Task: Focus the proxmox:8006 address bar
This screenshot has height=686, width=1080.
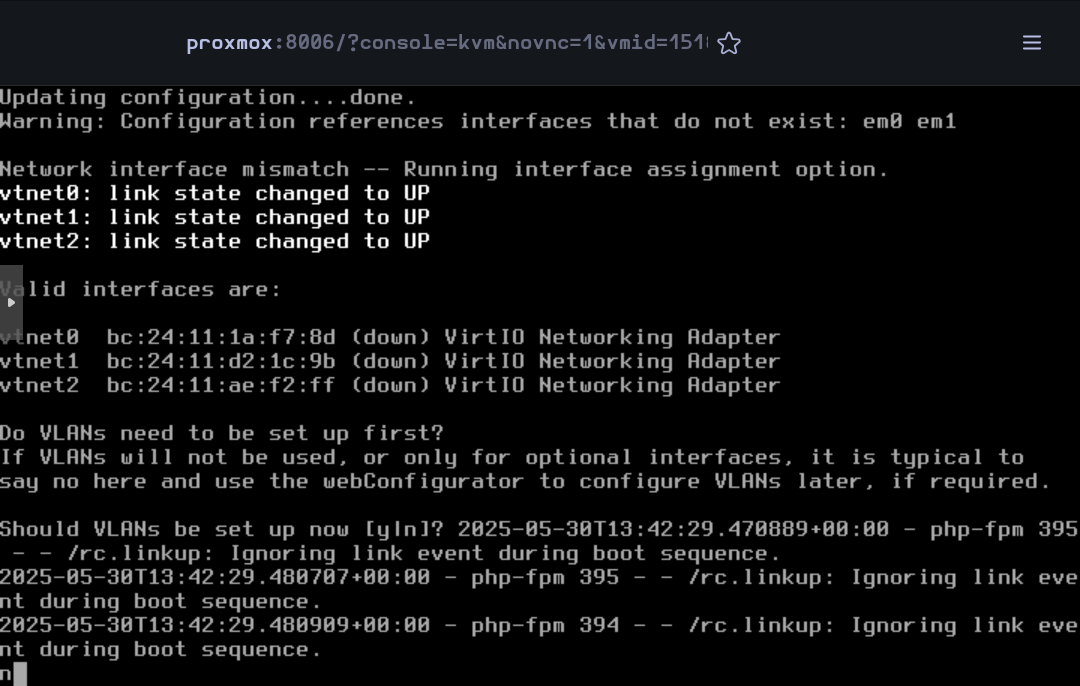Action: coord(447,43)
